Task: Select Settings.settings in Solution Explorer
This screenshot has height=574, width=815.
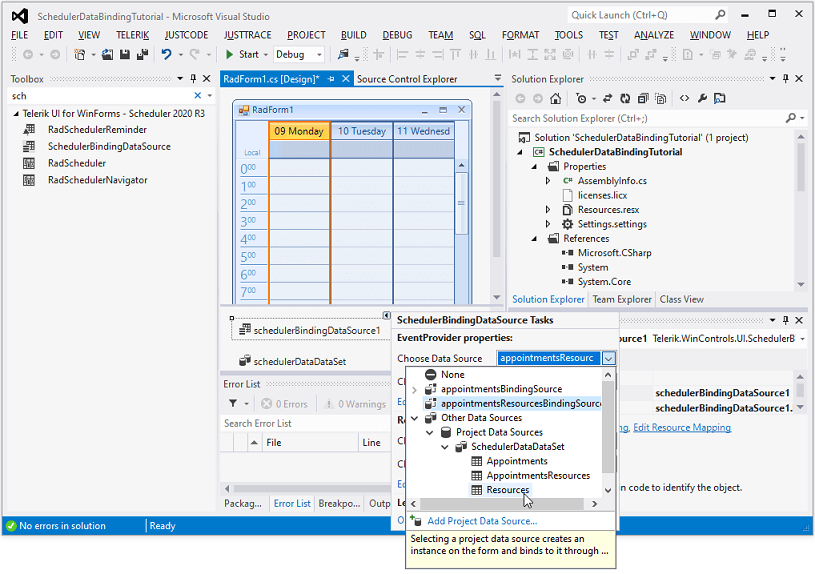Action: 612,224
